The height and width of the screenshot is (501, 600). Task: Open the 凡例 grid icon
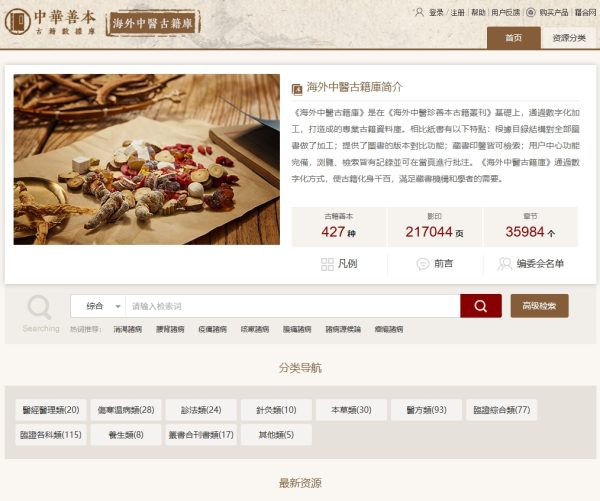click(x=327, y=264)
